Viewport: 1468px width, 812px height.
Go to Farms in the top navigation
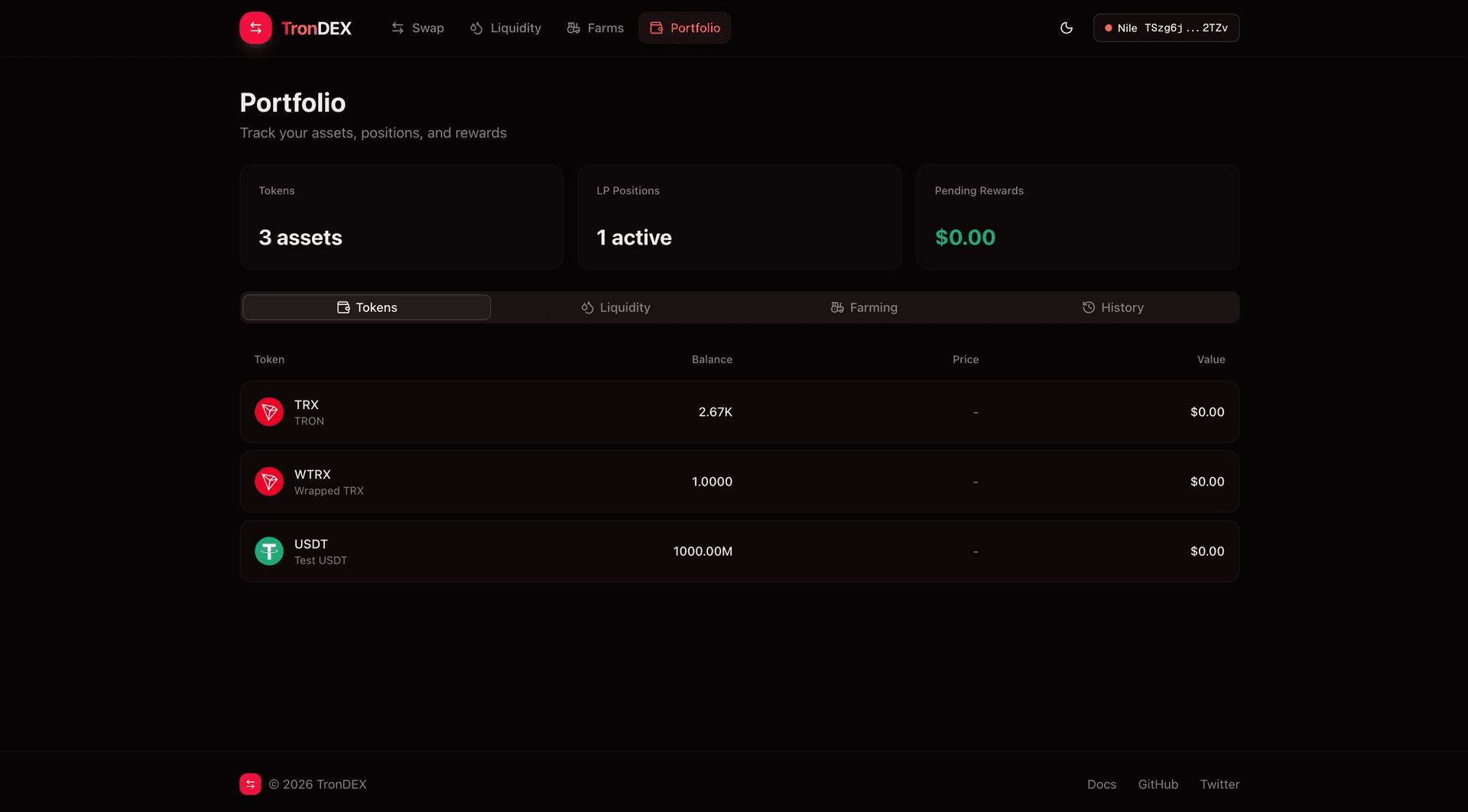point(595,28)
